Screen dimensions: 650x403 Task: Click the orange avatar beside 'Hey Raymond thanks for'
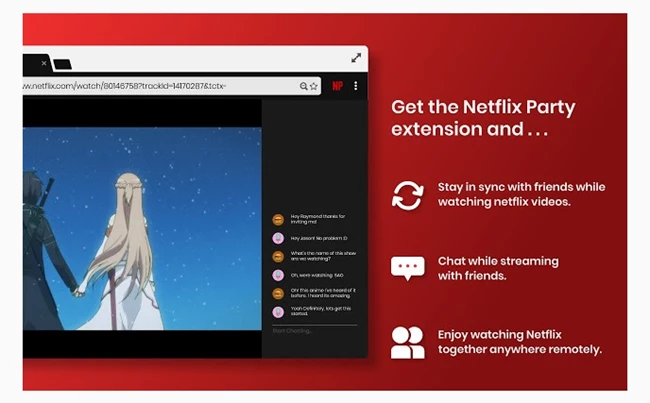[x=278, y=220]
